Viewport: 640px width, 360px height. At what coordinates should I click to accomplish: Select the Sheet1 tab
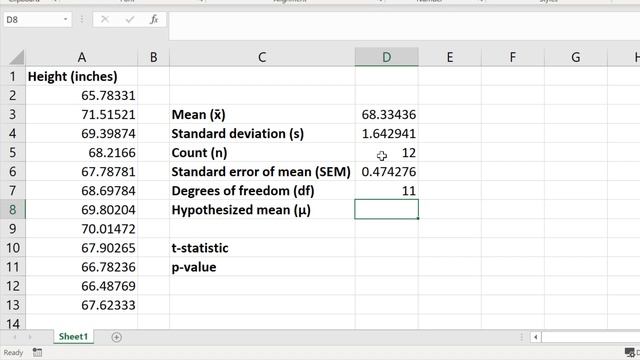pos(73,337)
